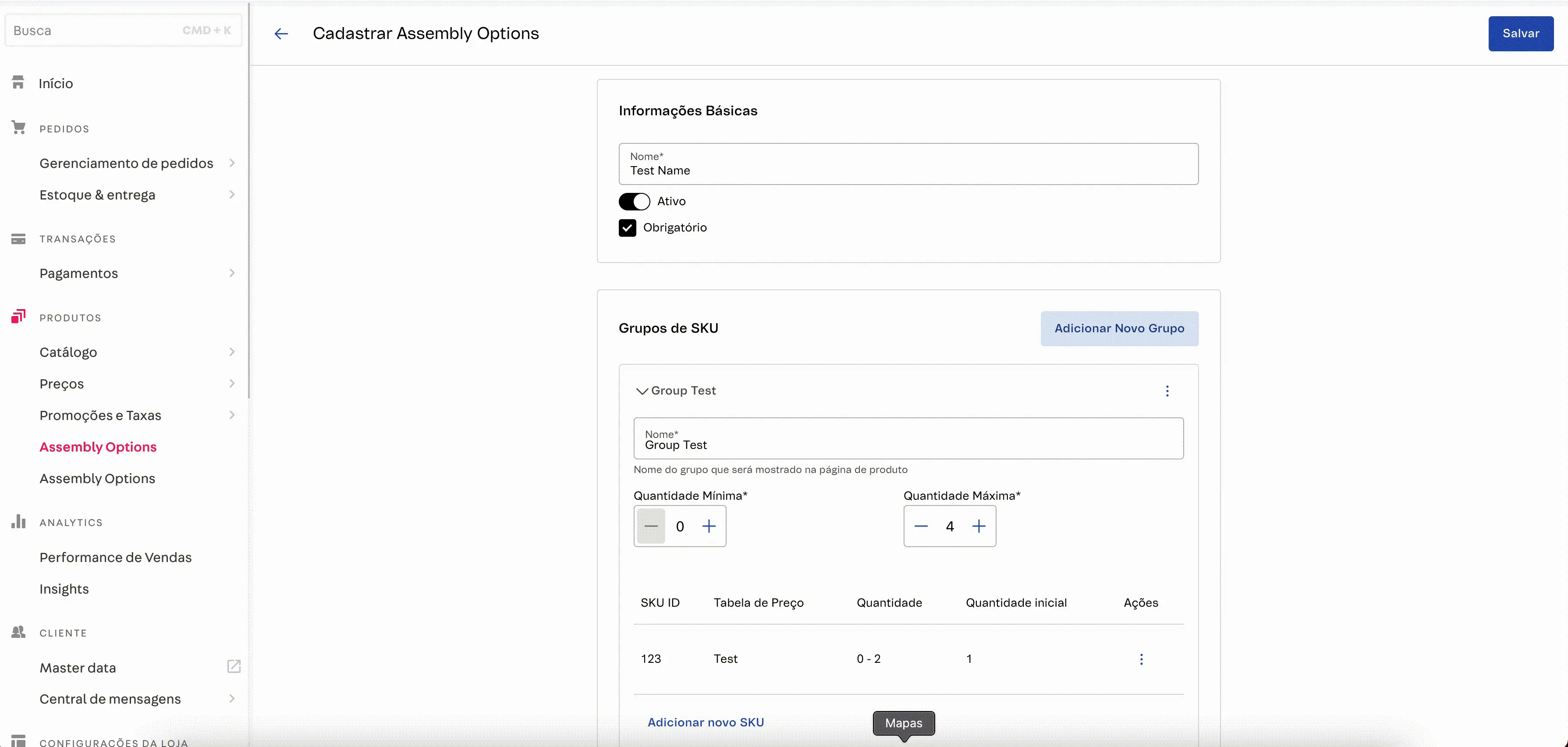Open Group Test three-dot options menu
This screenshot has height=747, width=1568.
[x=1167, y=391]
